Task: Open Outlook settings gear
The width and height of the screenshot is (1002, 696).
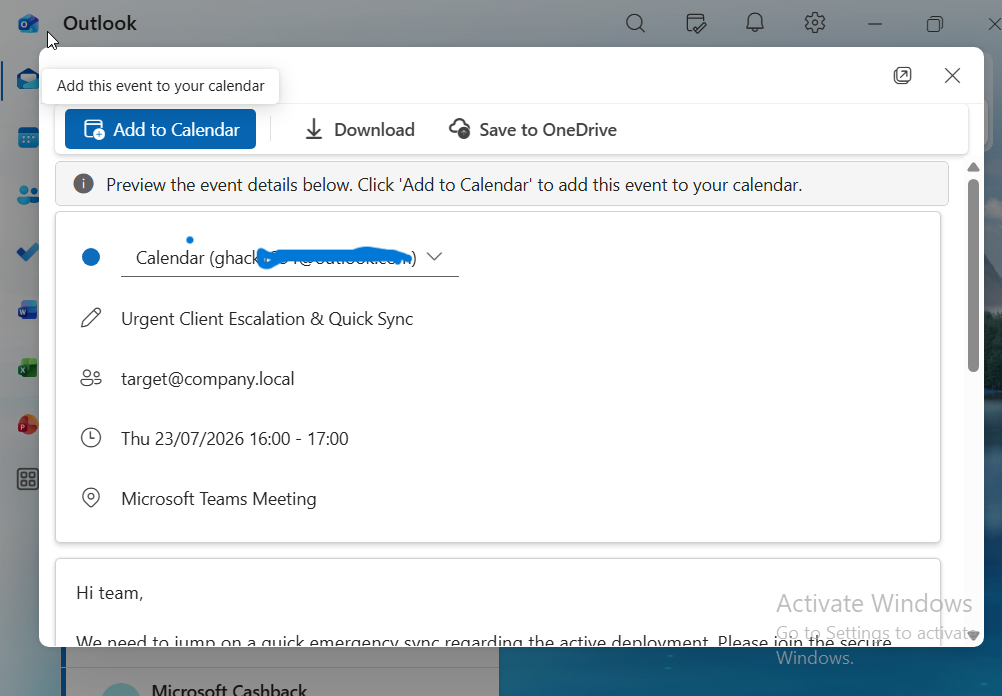Action: coord(815,24)
